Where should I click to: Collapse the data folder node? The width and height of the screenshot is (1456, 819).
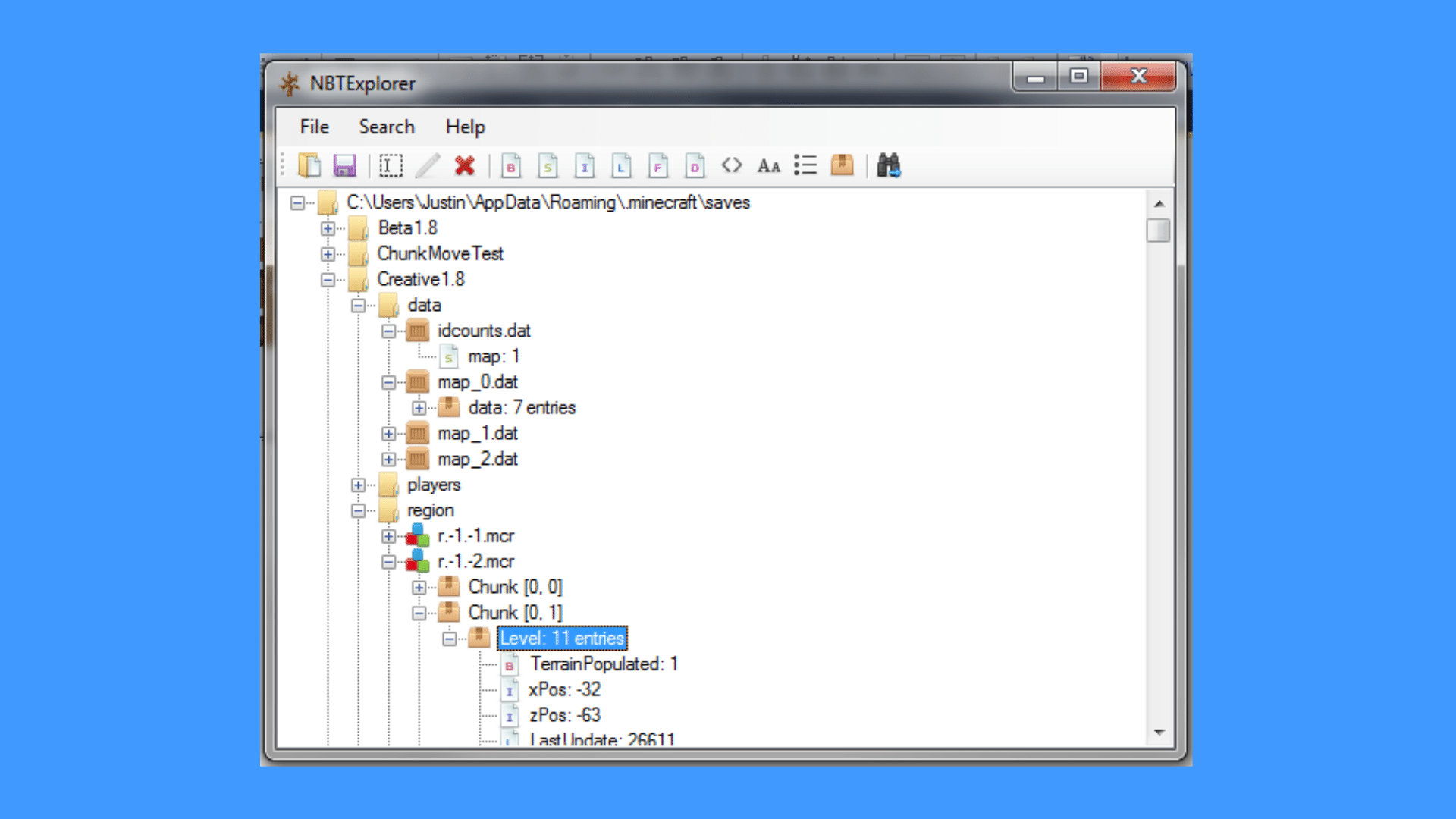pyautogui.click(x=358, y=306)
